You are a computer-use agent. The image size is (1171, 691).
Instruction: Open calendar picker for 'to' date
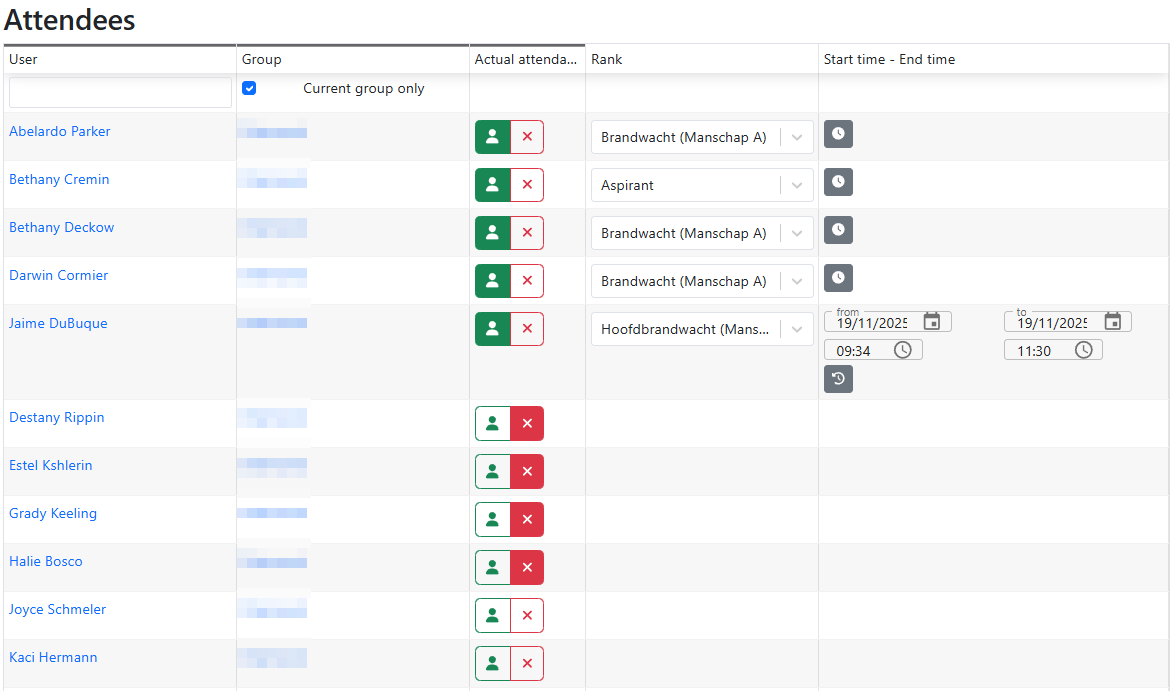(x=1112, y=321)
